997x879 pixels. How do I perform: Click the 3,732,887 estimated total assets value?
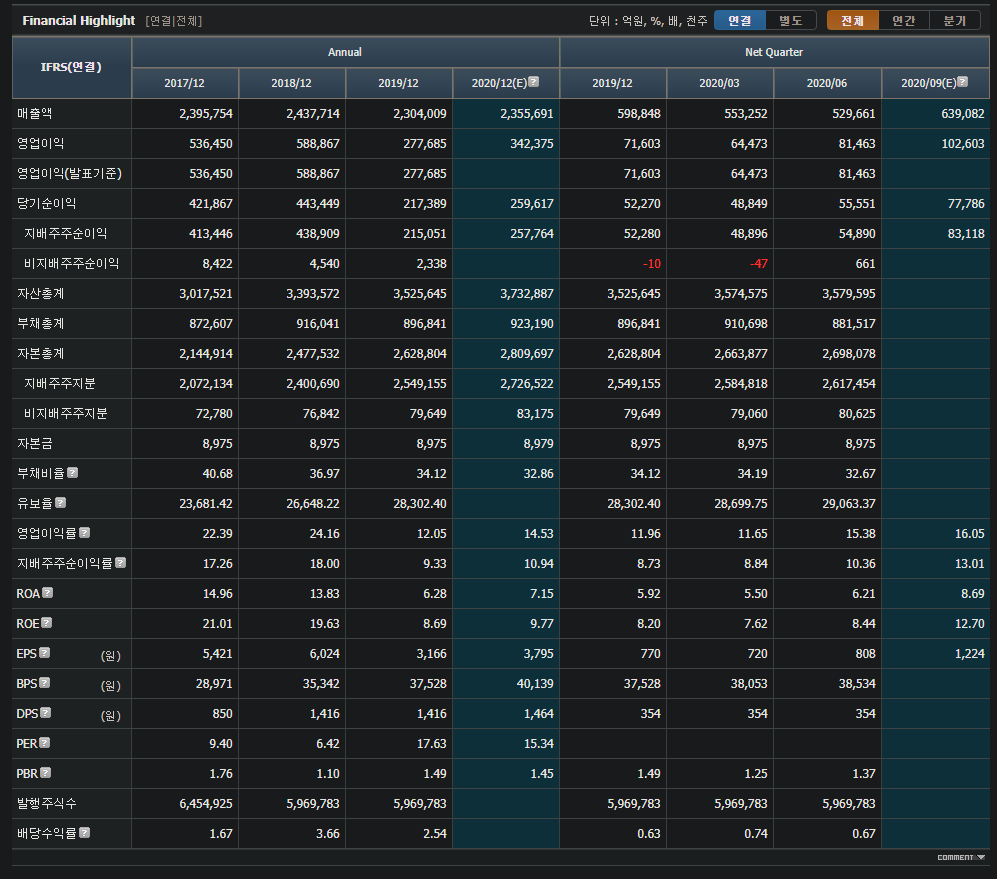pyautogui.click(x=526, y=293)
